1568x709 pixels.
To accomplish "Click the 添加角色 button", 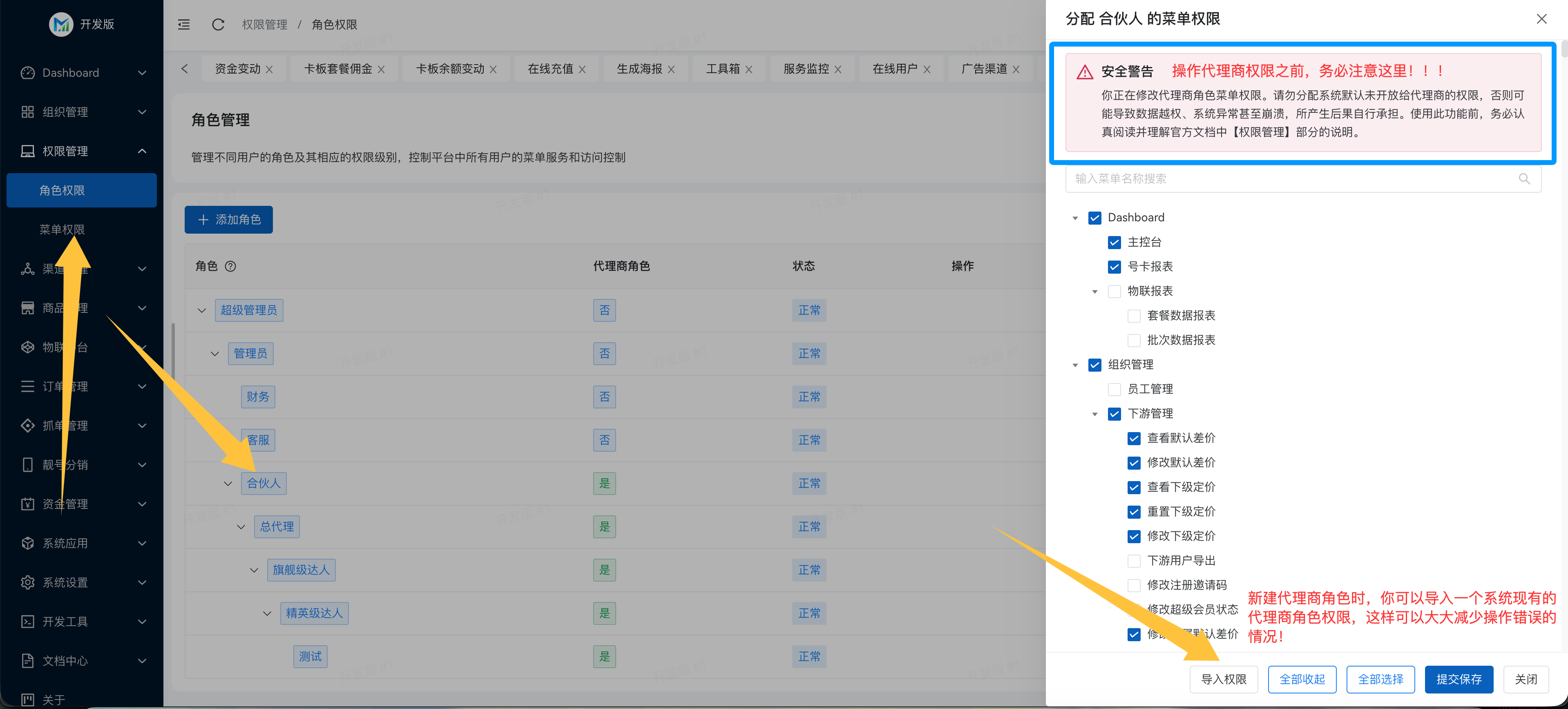I will pyautogui.click(x=228, y=220).
